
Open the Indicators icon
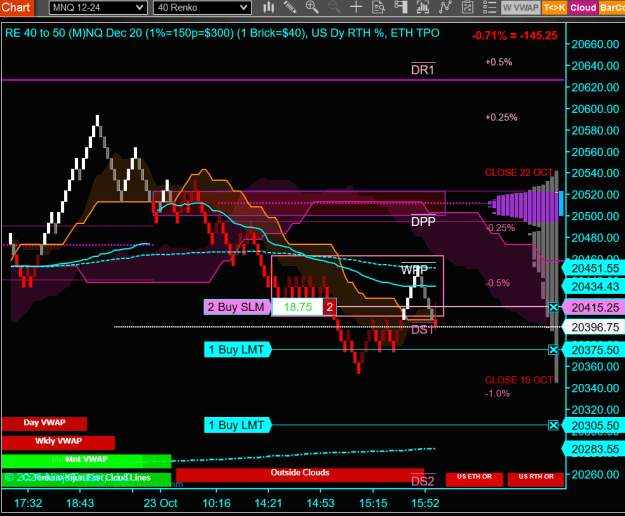[423, 7]
